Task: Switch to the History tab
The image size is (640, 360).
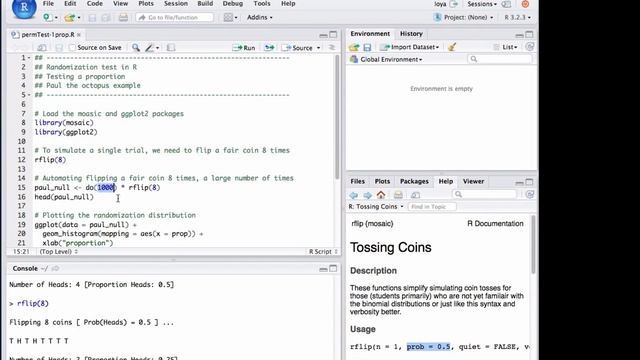Action: coord(411,34)
